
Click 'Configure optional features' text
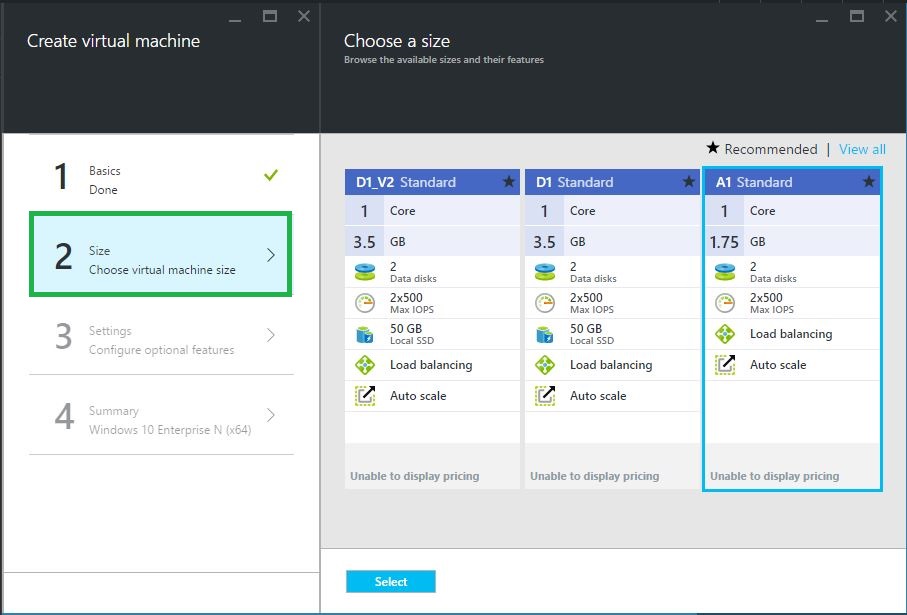(x=161, y=350)
